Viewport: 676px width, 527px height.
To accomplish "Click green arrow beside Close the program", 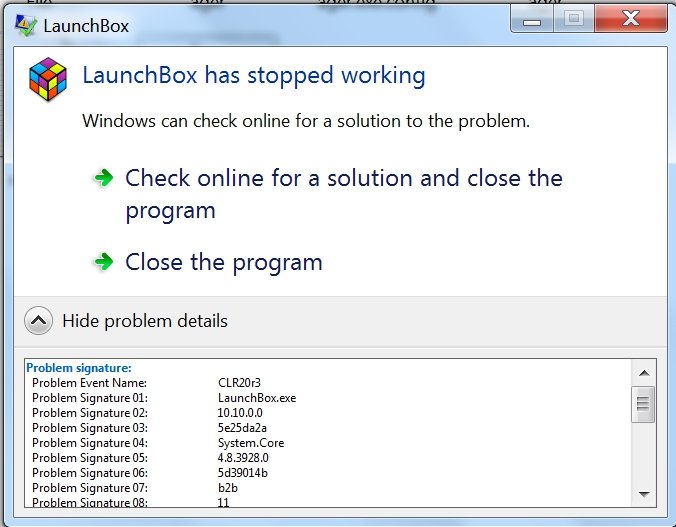I will (103, 261).
